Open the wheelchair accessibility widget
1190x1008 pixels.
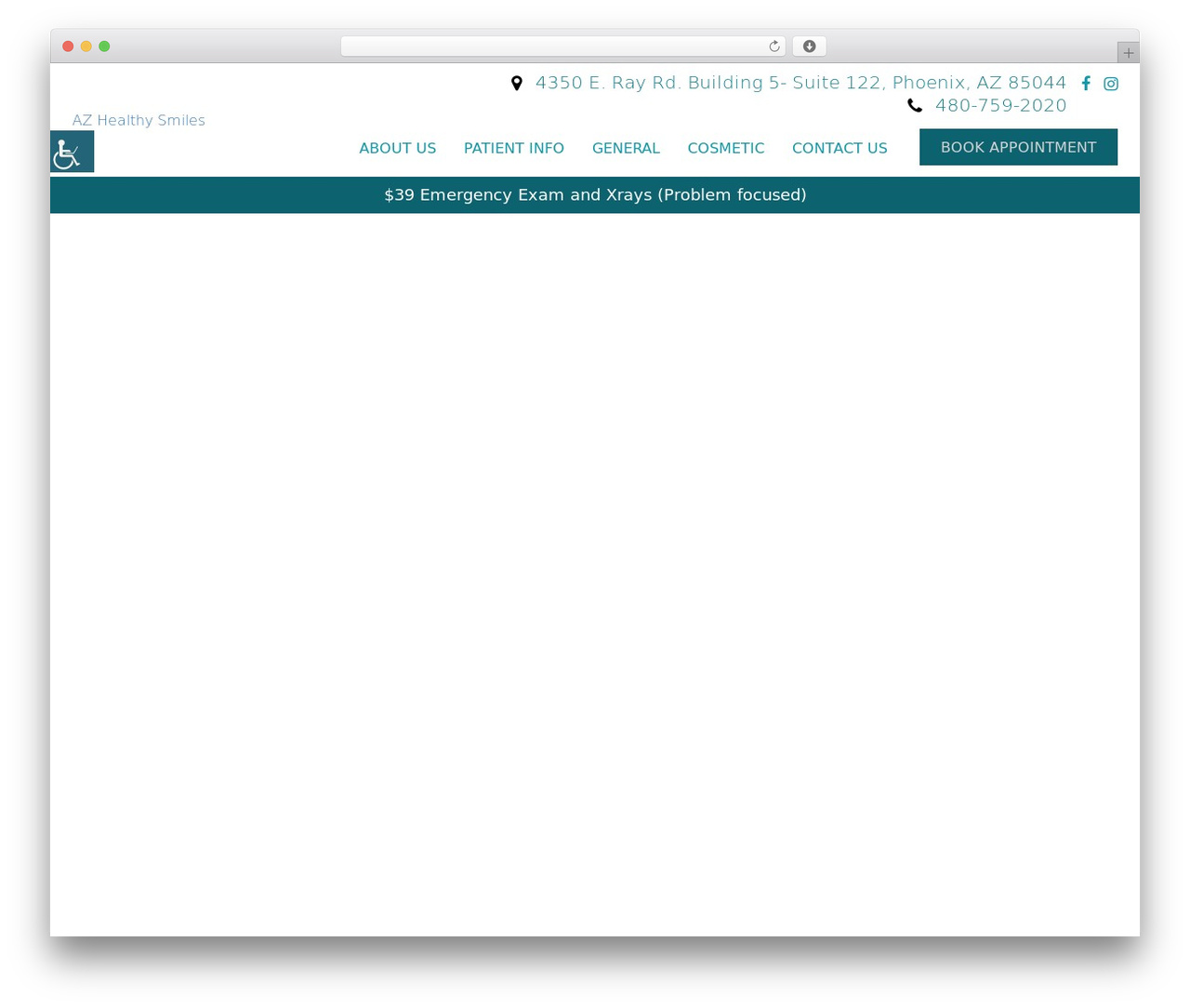[72, 152]
